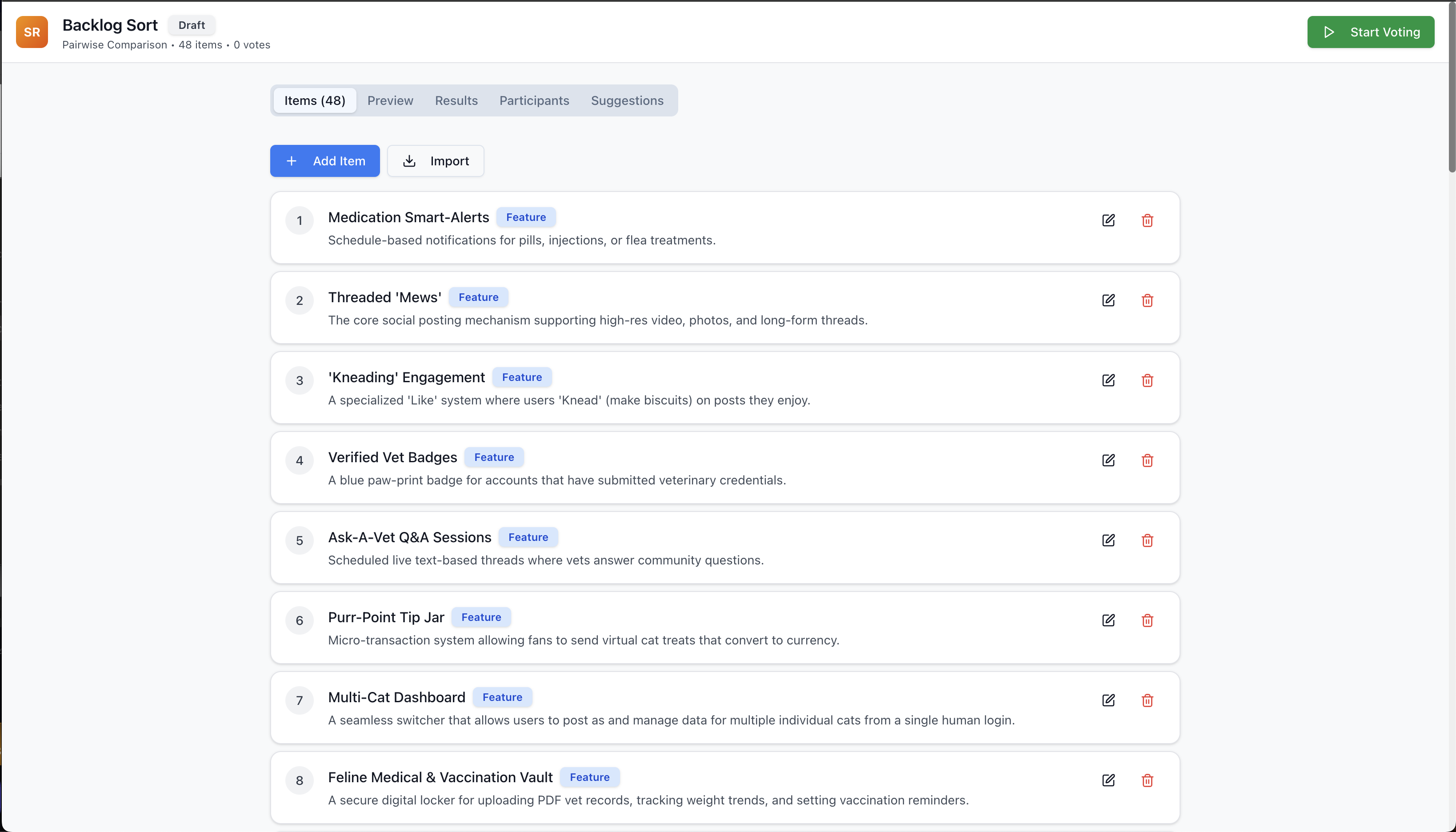Click the number 3 badge of 'Kneading' Engagement
The width and height of the screenshot is (1456, 832).
pos(300,380)
